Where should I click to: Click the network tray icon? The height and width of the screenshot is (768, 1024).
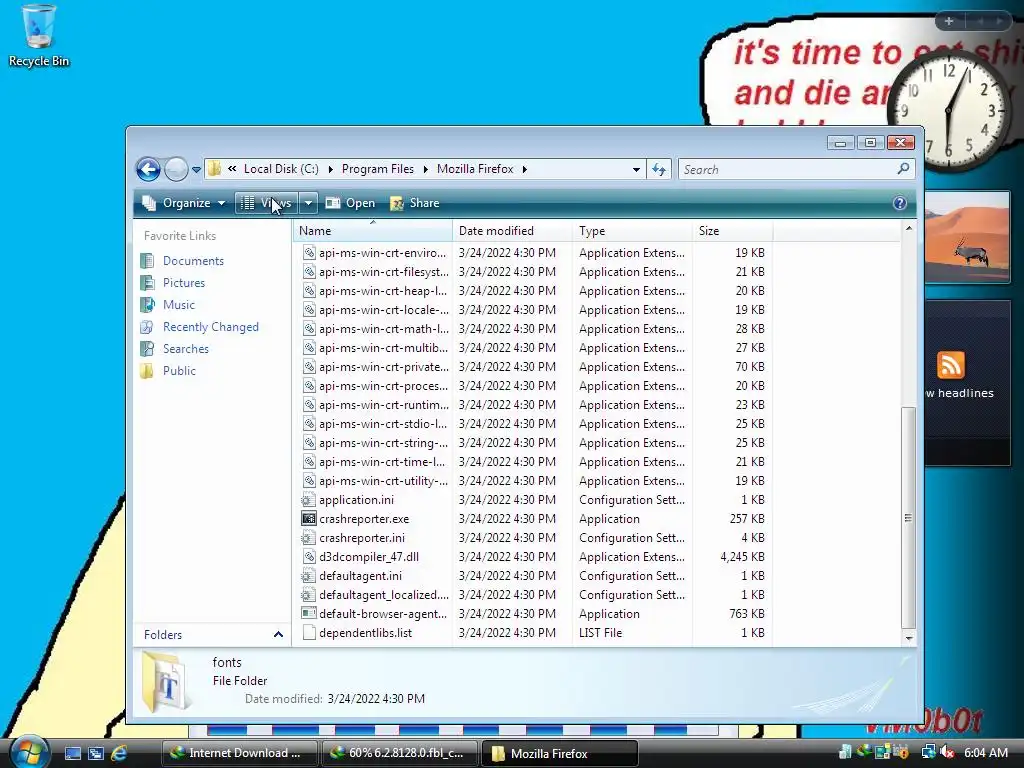pyautogui.click(x=928, y=752)
